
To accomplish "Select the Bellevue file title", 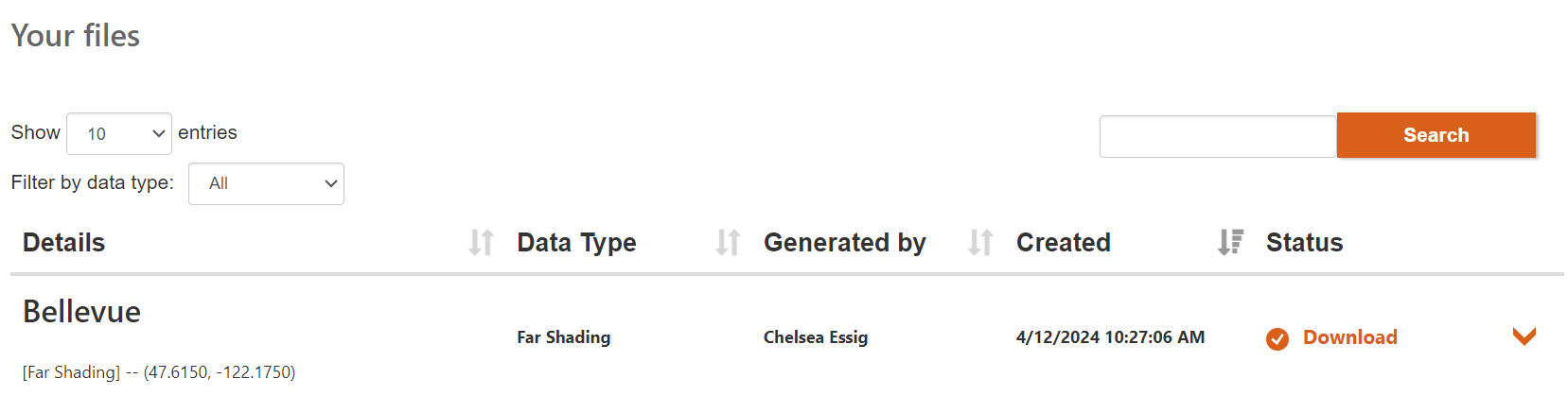I will pos(82,312).
